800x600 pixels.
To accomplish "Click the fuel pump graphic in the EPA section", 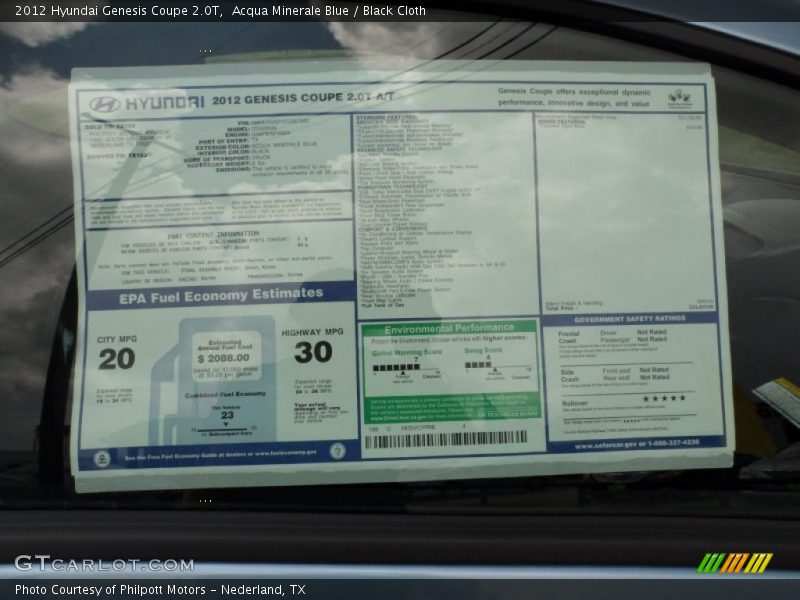I will 213,380.
